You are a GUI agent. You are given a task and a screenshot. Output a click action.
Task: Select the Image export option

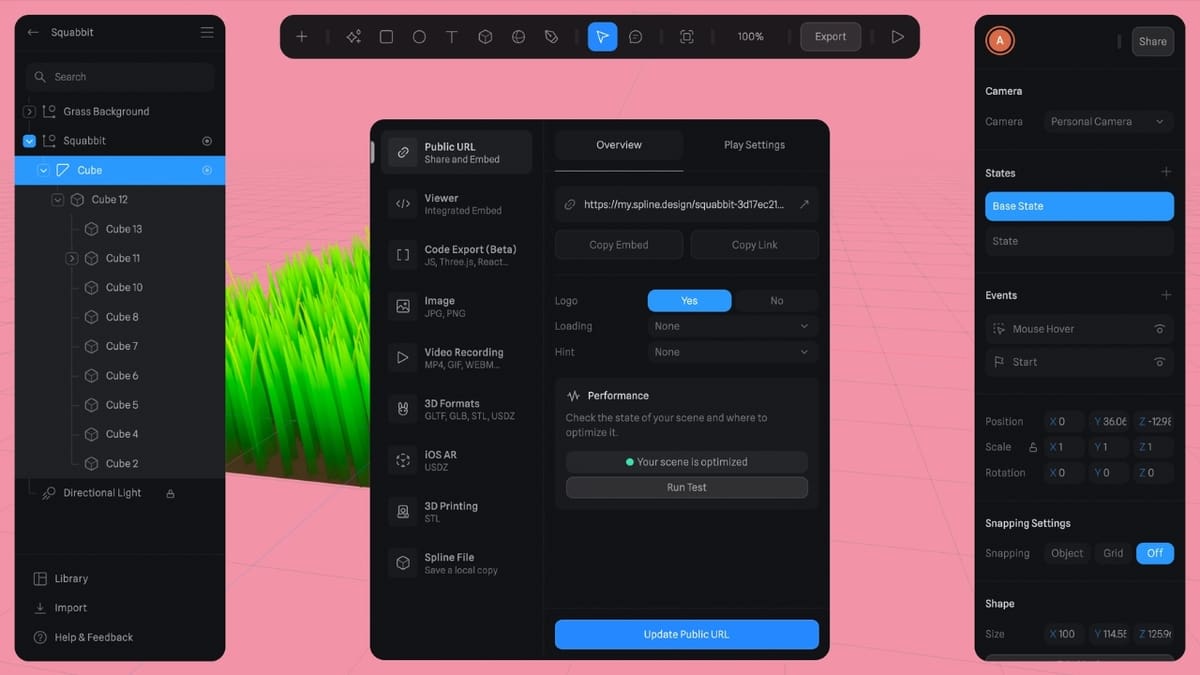tap(457, 306)
